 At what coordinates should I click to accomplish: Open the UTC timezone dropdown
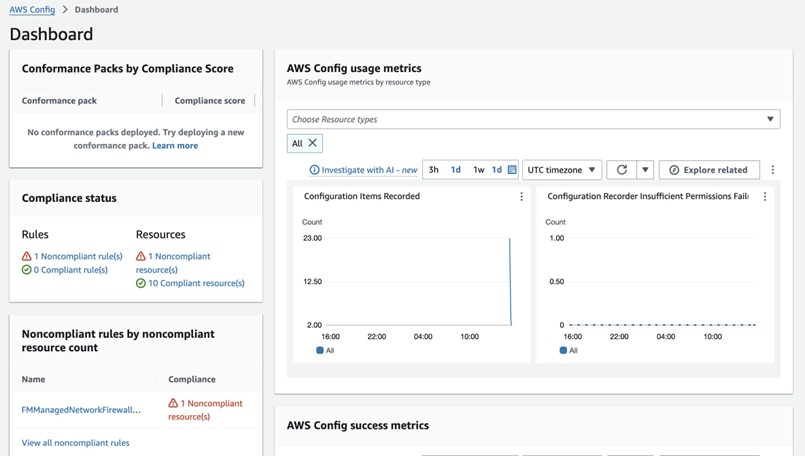(561, 170)
